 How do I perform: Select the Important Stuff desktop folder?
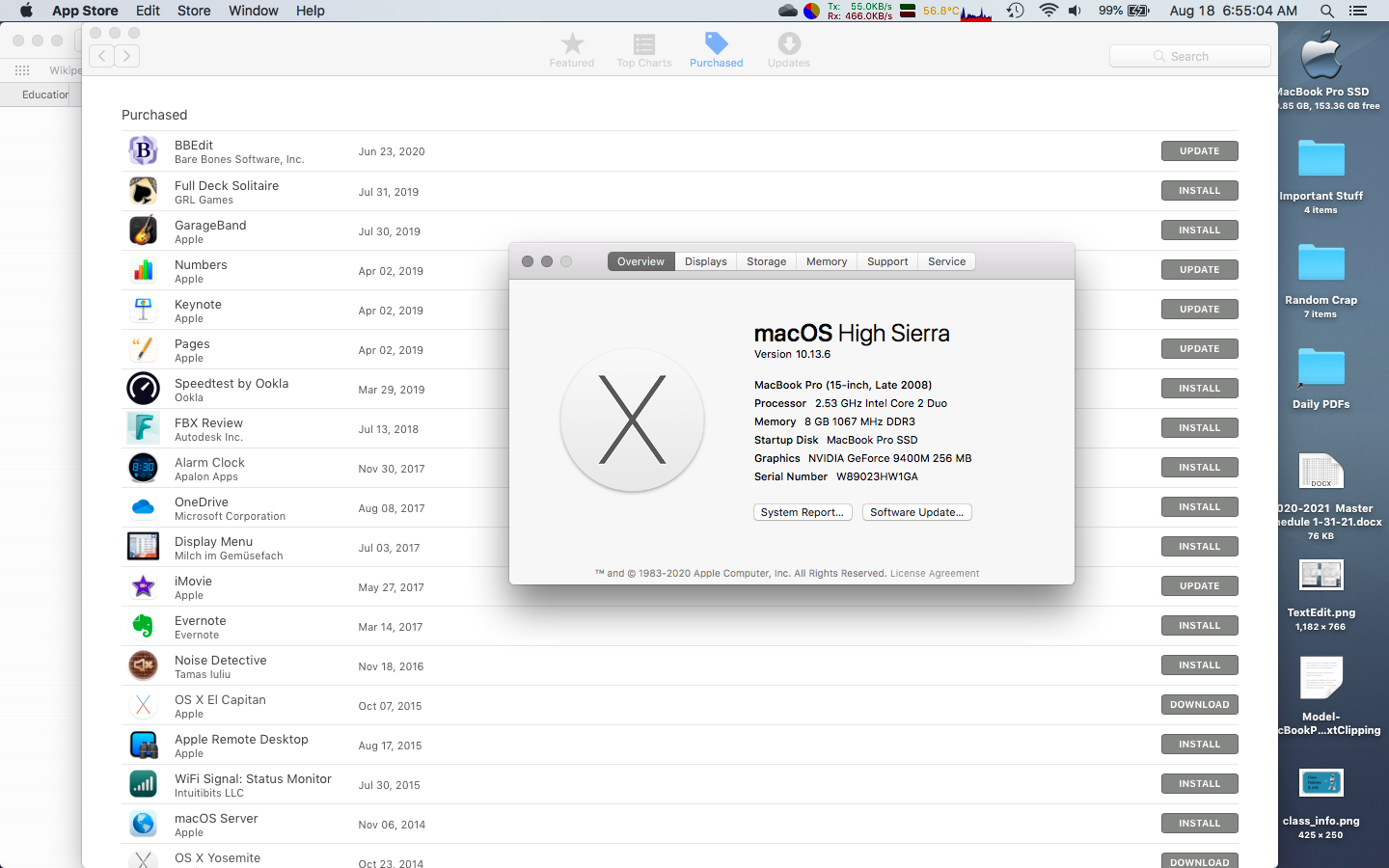point(1321,158)
